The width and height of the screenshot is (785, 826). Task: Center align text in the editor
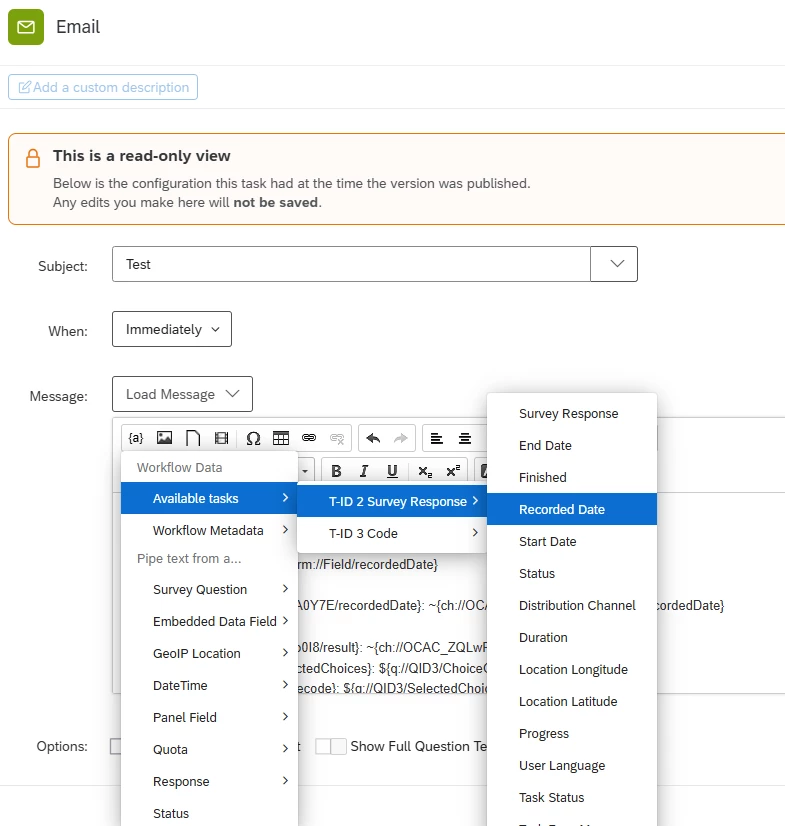(x=465, y=438)
